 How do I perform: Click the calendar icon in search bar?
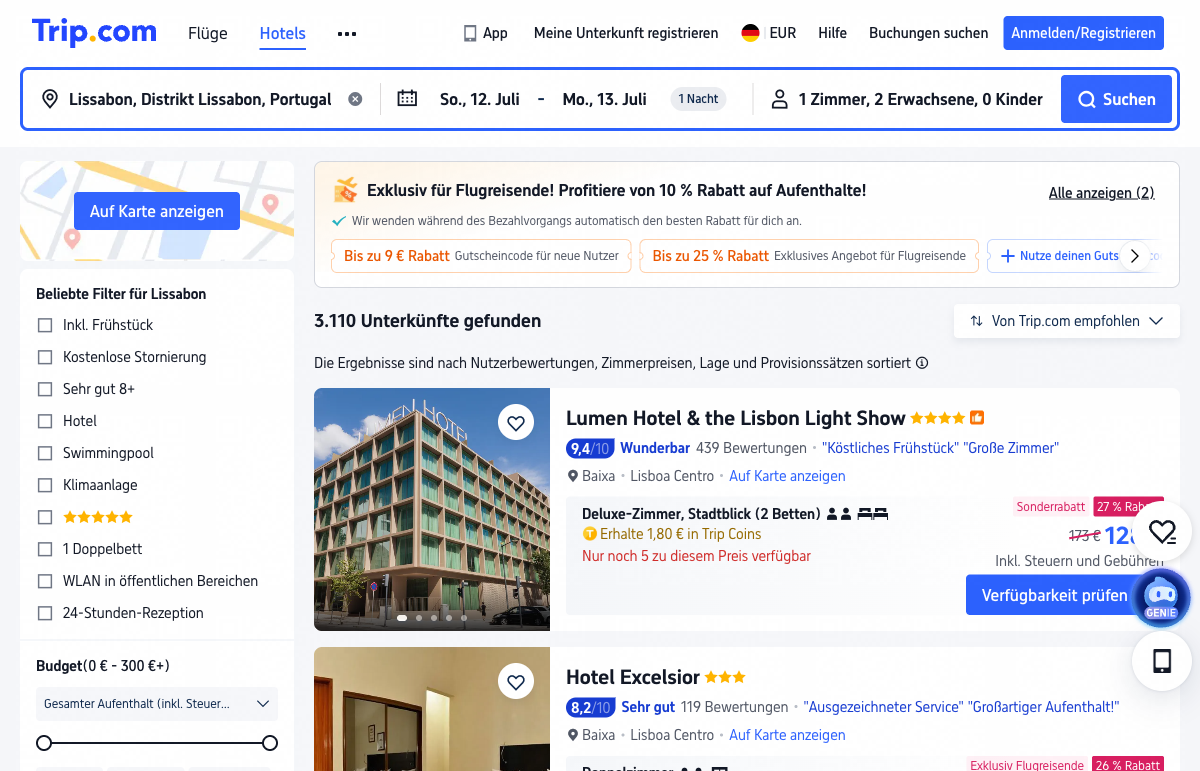(407, 98)
